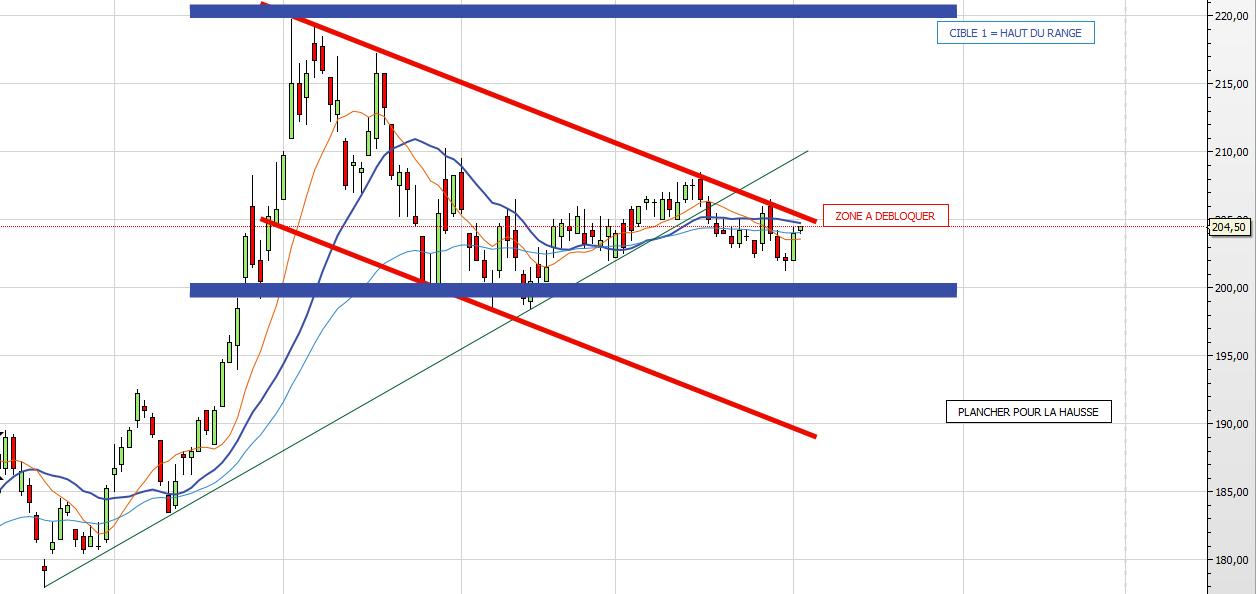Click the current price tag 204,50
The image size is (1256, 594).
(1228, 227)
